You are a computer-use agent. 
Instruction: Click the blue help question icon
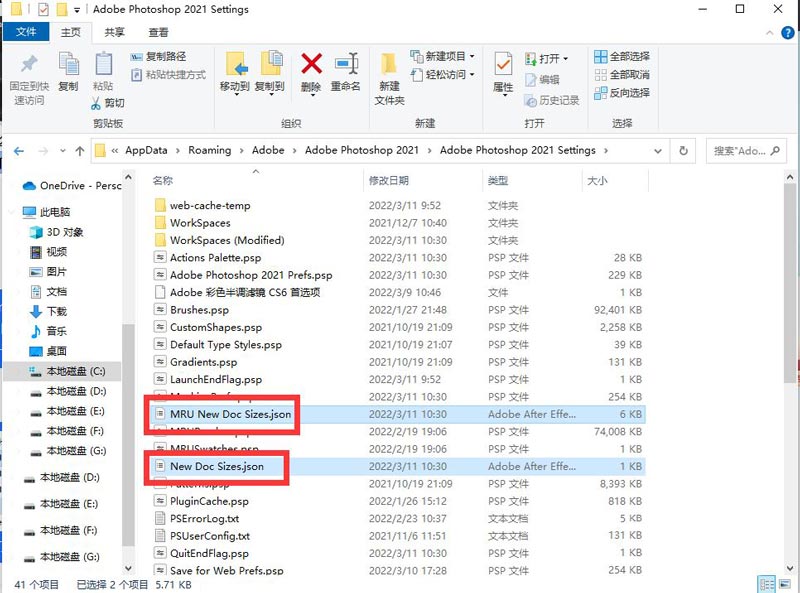(x=788, y=33)
